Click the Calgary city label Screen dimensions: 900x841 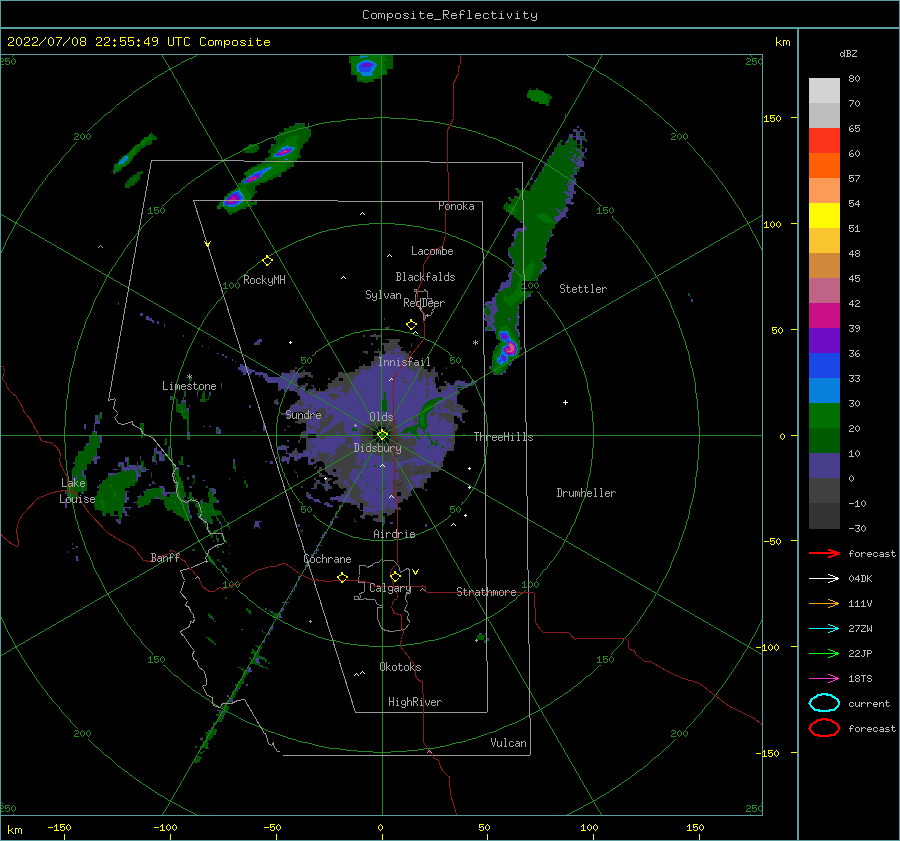click(390, 588)
